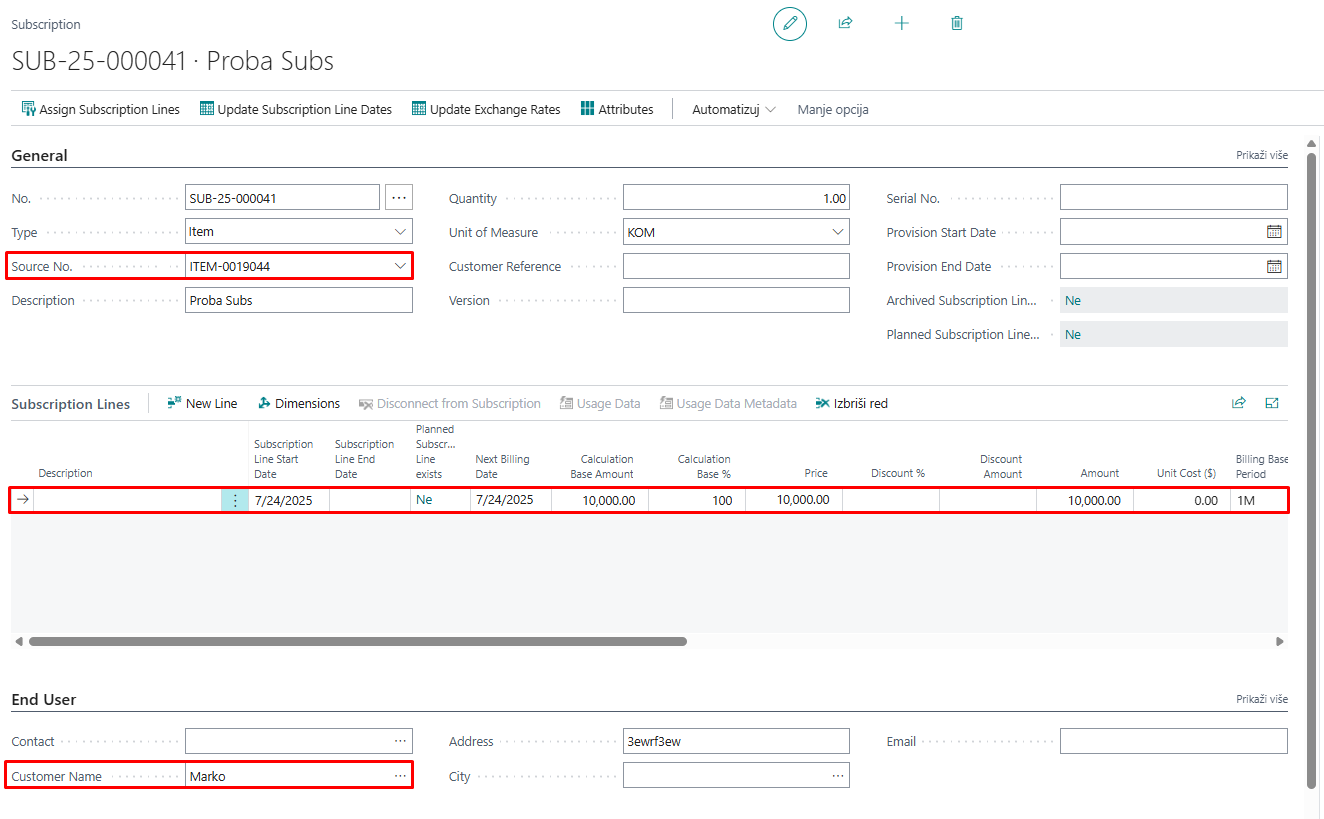
Task: Click the trash delete icon
Action: (x=957, y=23)
